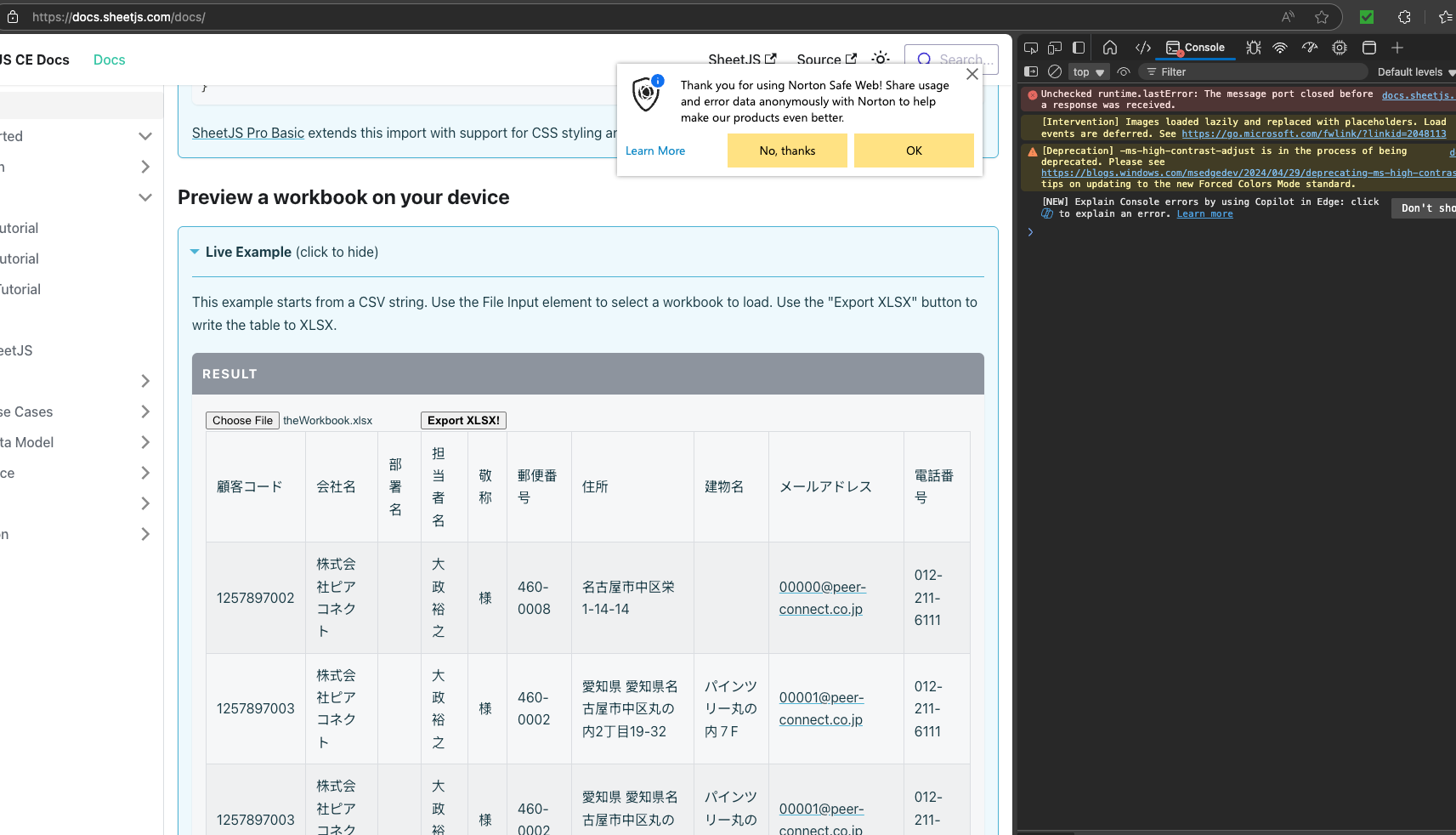Click the browser Read aloud icon
The image size is (1456, 835).
(x=1289, y=17)
